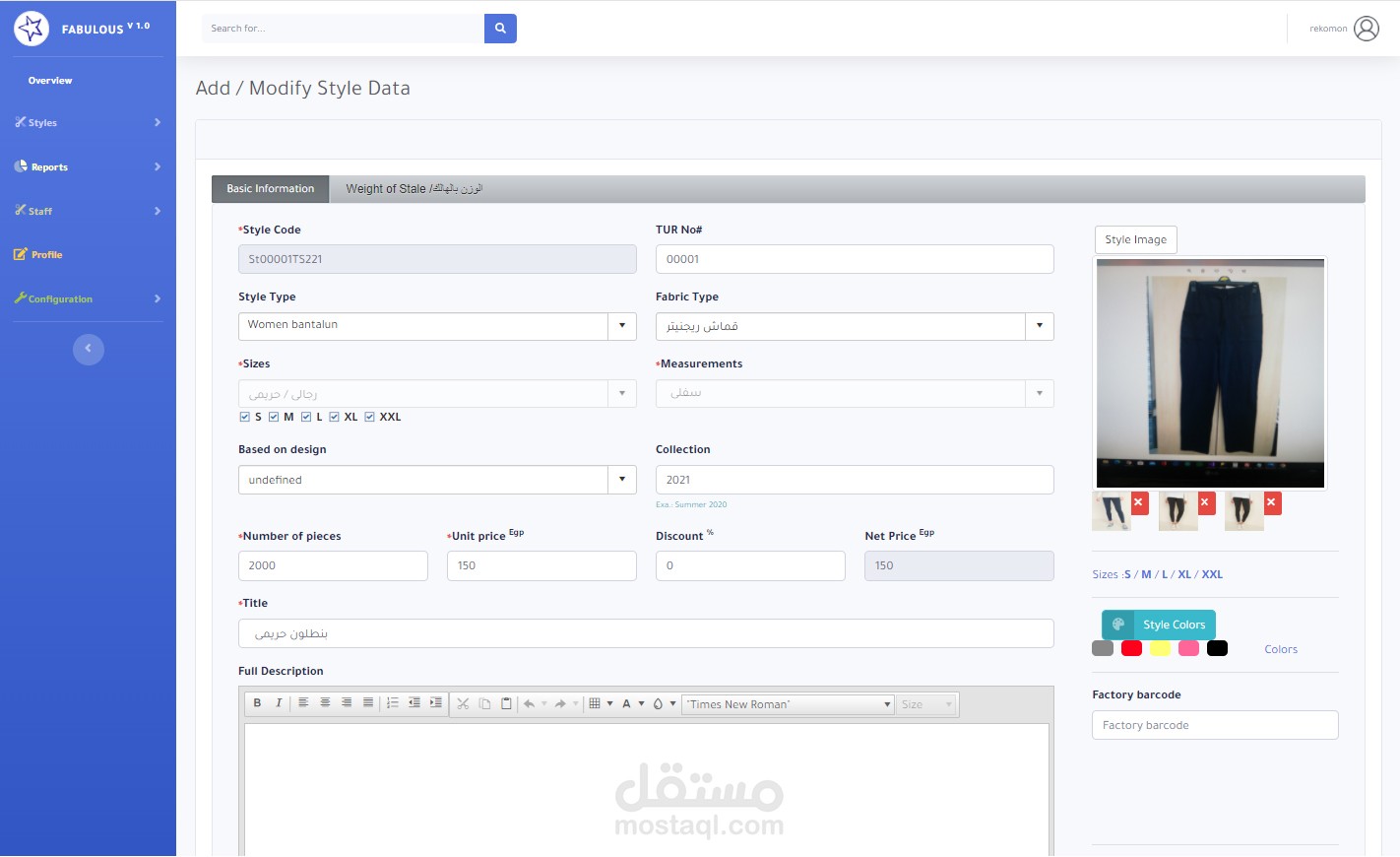Remove the first pants thumbnail with its X
The image size is (1400, 857).
[1139, 501]
